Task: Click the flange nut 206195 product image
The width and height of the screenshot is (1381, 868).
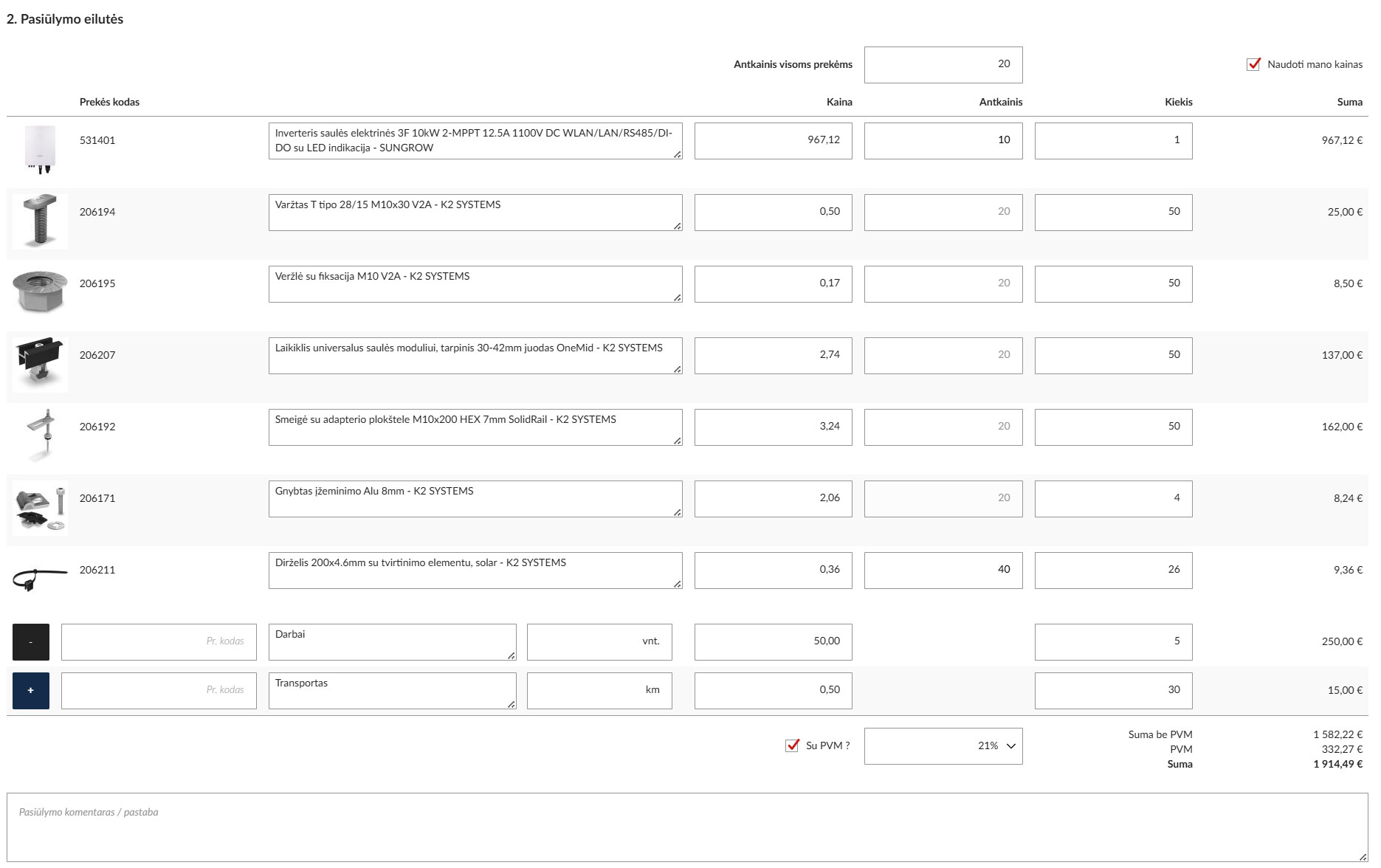Action: [40, 291]
